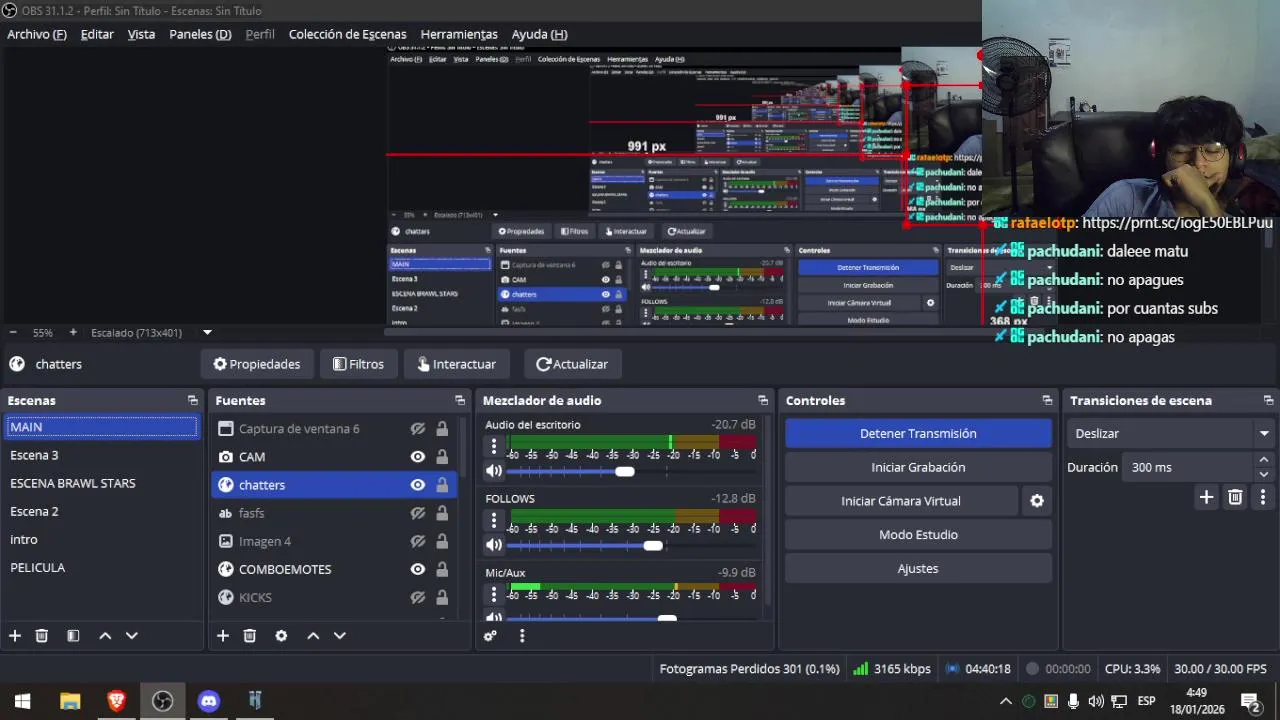Hide the chatters source eye icon
The image size is (1280, 720).
tap(418, 485)
